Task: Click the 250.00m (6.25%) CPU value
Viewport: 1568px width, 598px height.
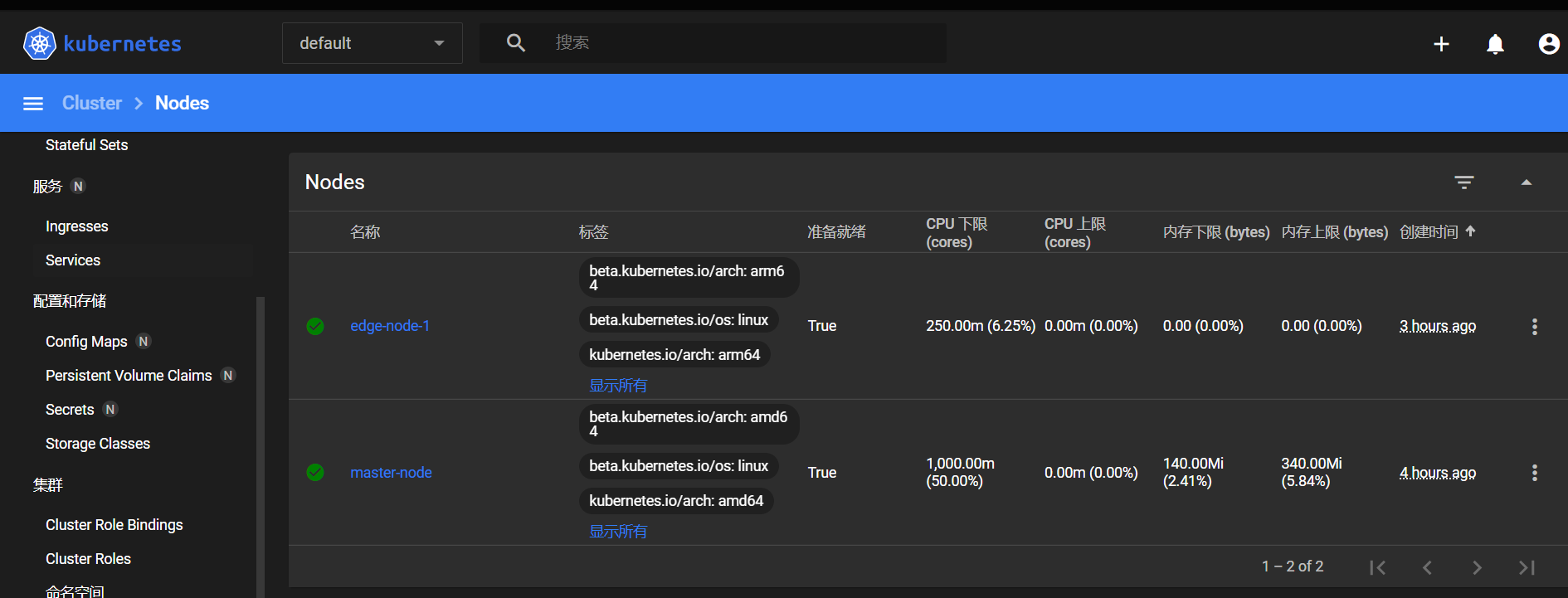Action: [x=981, y=326]
